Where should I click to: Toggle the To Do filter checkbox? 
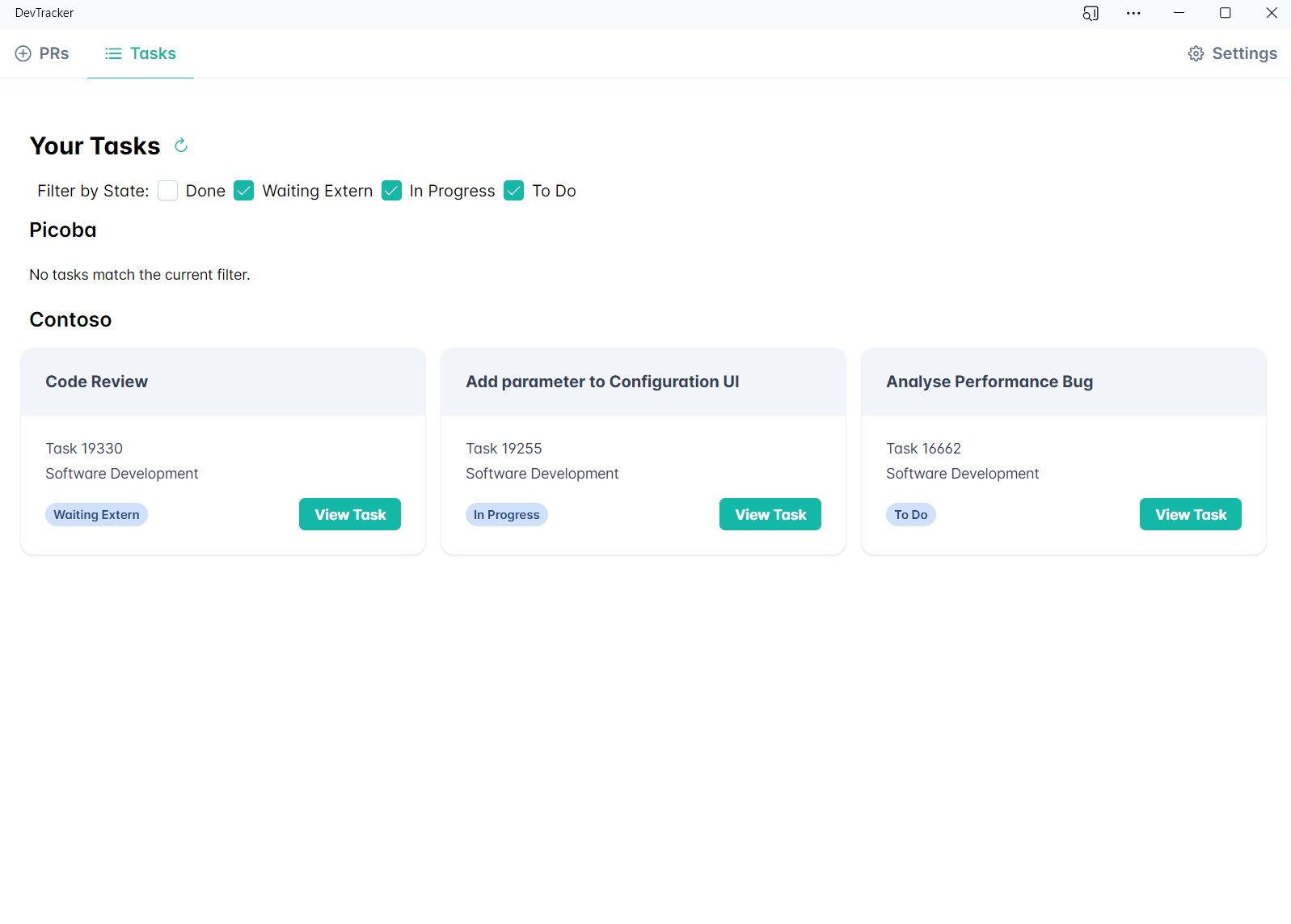[514, 191]
